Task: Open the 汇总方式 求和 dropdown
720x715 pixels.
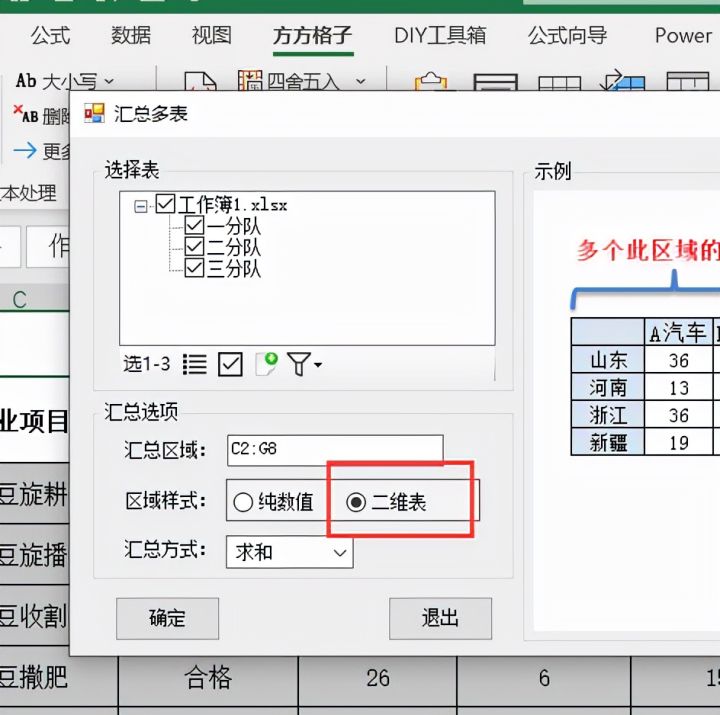Action: (290, 552)
